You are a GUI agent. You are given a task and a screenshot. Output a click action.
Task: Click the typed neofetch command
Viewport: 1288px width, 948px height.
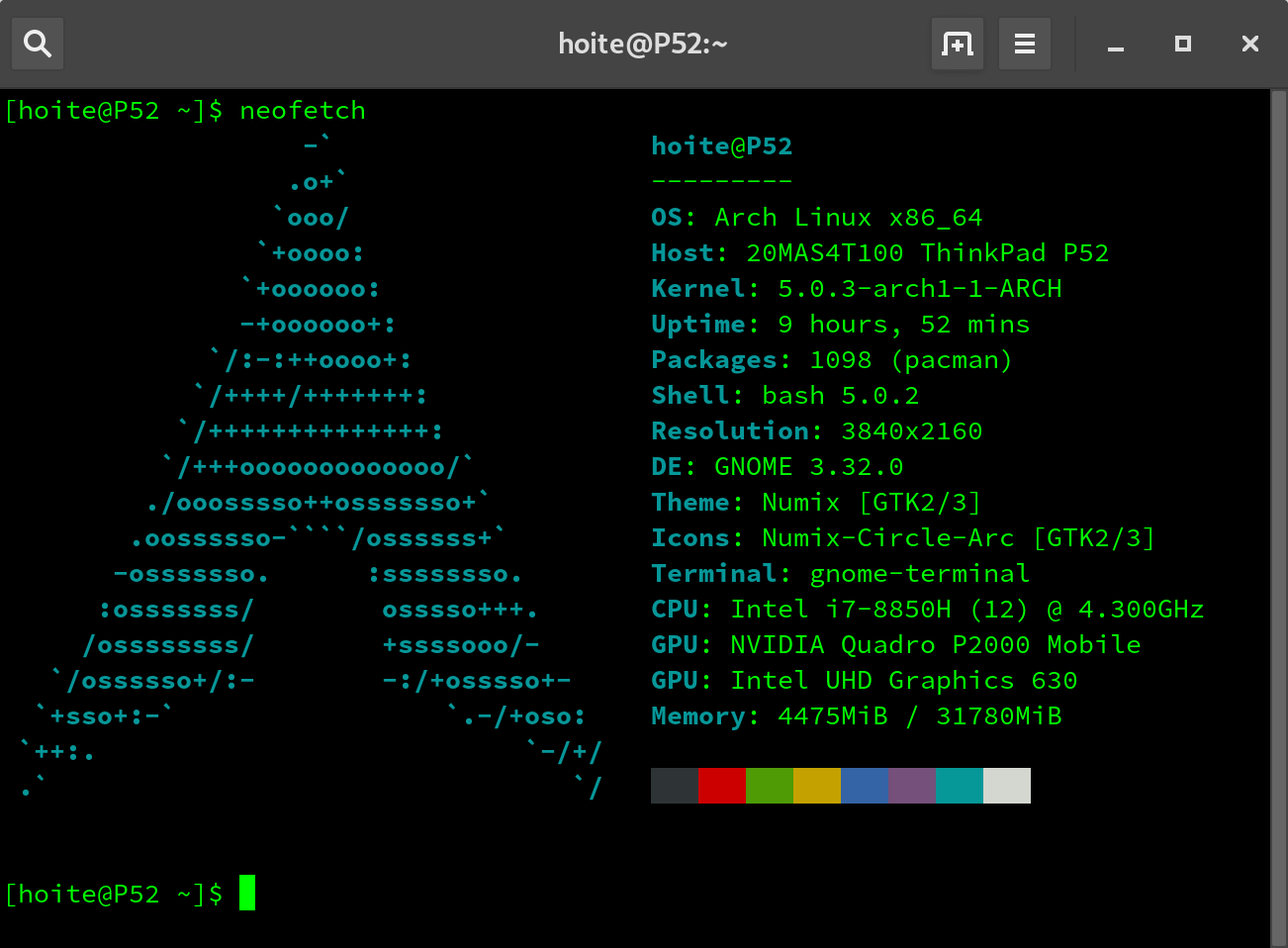(303, 111)
